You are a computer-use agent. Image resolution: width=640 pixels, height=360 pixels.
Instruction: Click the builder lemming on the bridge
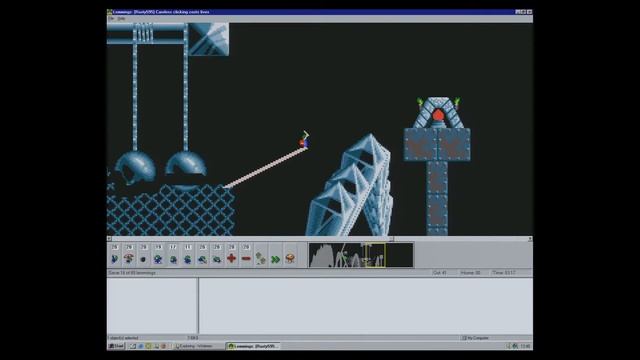pyautogui.click(x=304, y=140)
